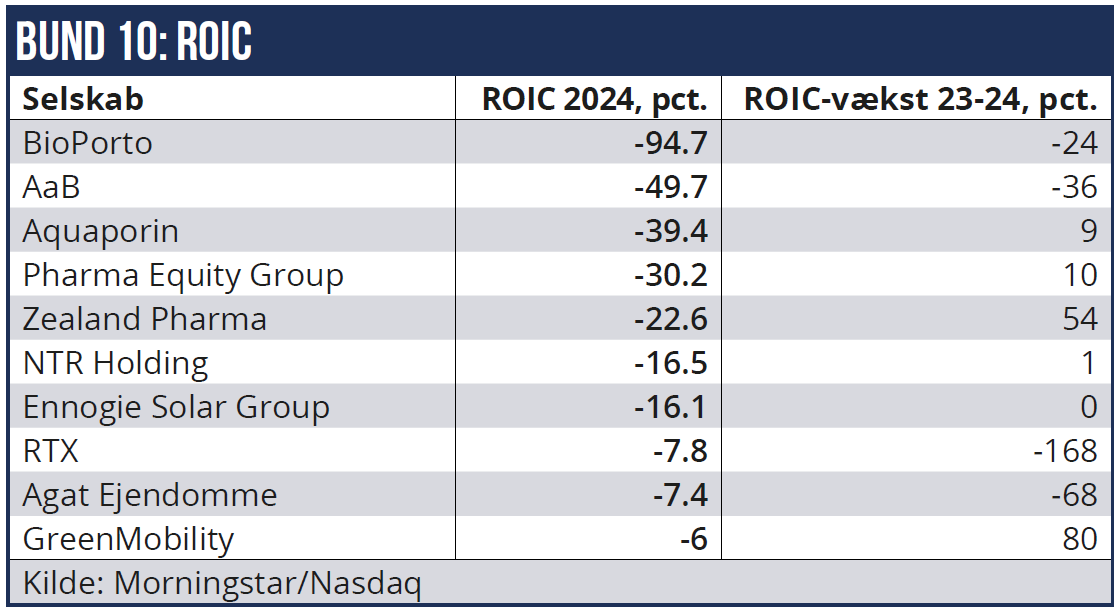This screenshot has height=612, width=1117.
Task: Select the AaB row label
Action: (x=51, y=187)
